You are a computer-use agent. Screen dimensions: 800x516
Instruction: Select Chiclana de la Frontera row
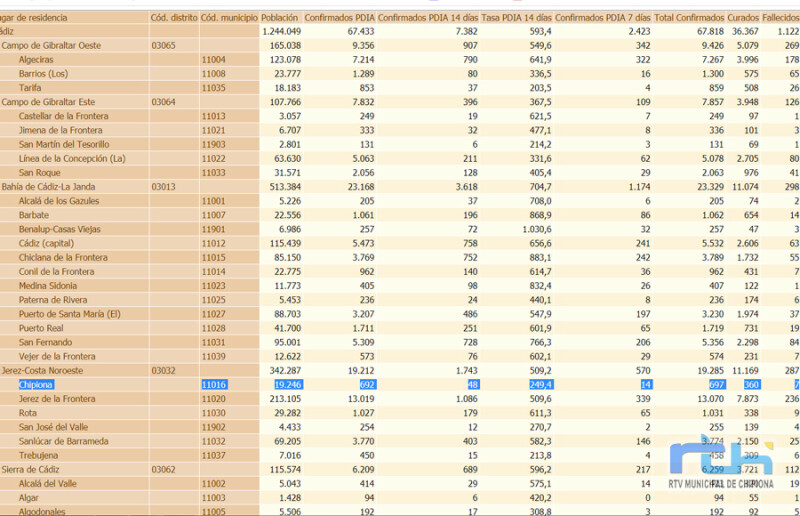[x=400, y=257]
